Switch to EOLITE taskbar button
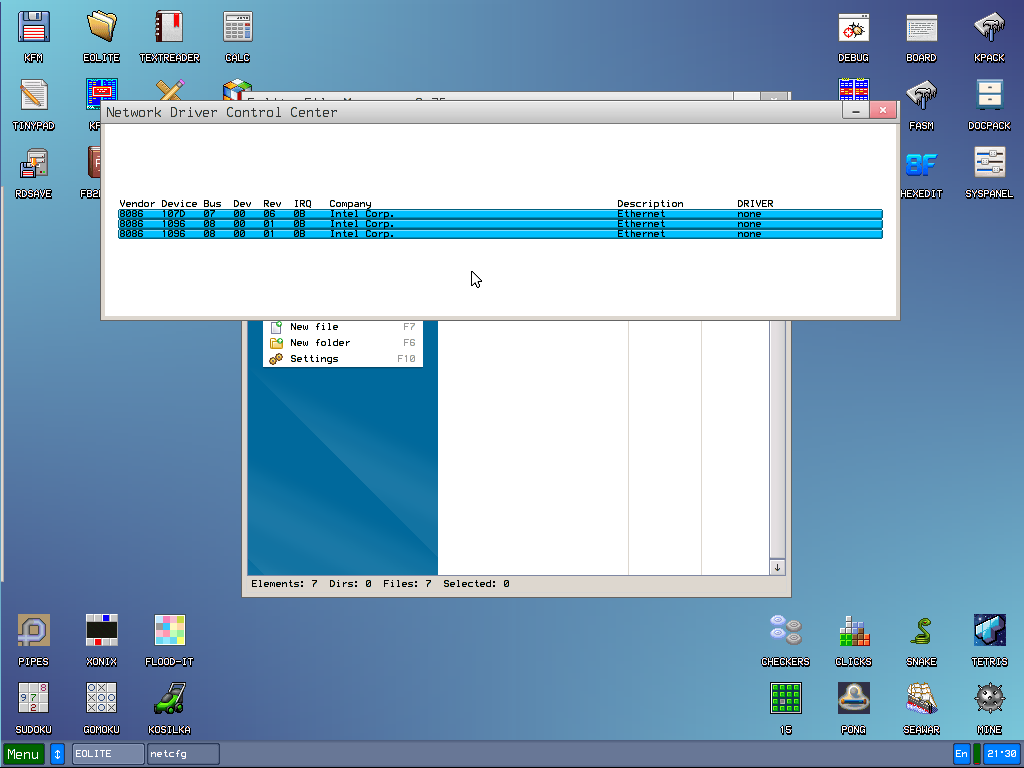 point(107,754)
